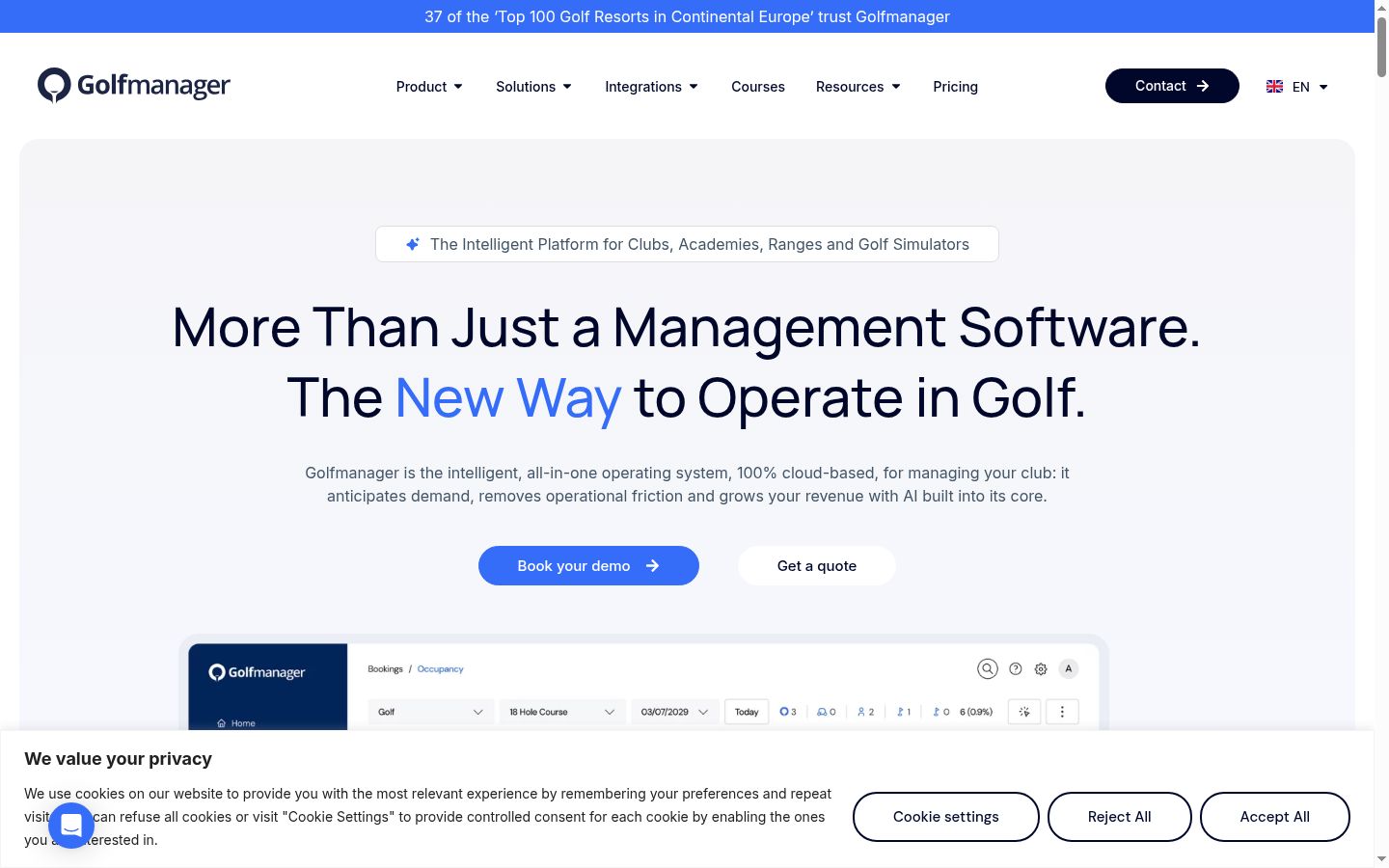Click the blue circle counter showing 3
The image size is (1389, 868).
point(788,712)
